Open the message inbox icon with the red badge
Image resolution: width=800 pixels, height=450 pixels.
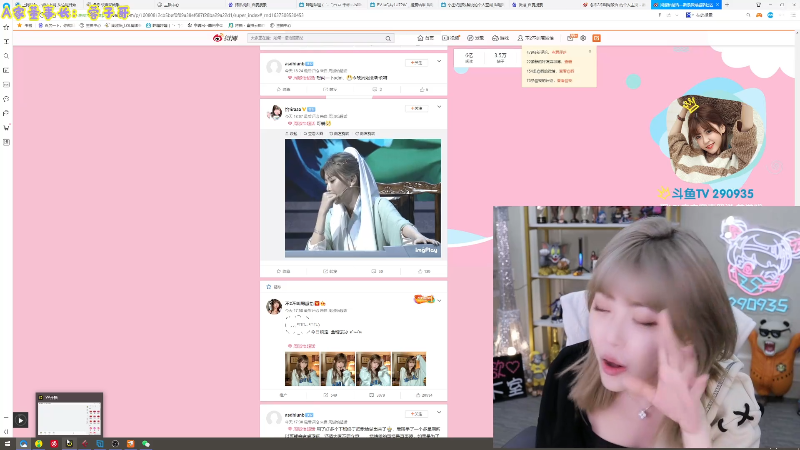[571, 38]
